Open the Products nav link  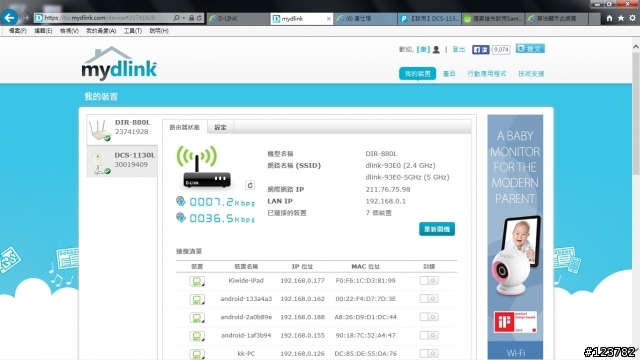click(x=449, y=74)
